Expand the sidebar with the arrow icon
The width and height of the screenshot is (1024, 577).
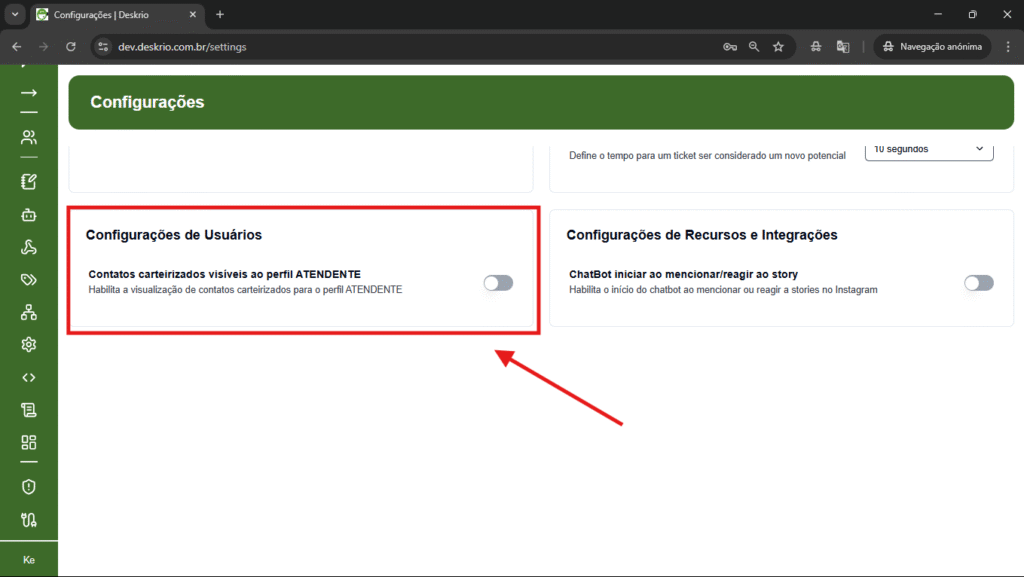[29, 93]
